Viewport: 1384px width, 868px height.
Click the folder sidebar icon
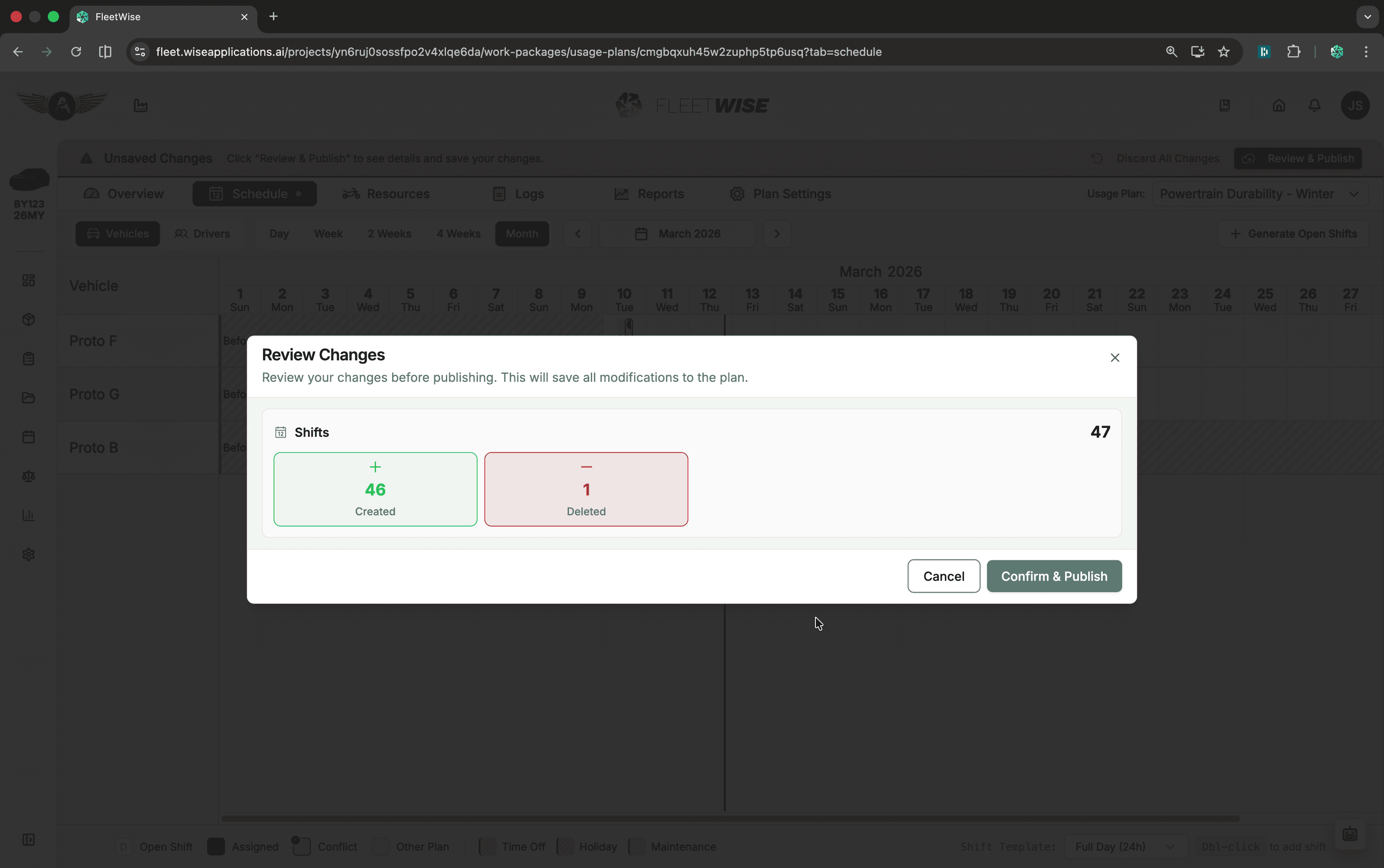29,398
